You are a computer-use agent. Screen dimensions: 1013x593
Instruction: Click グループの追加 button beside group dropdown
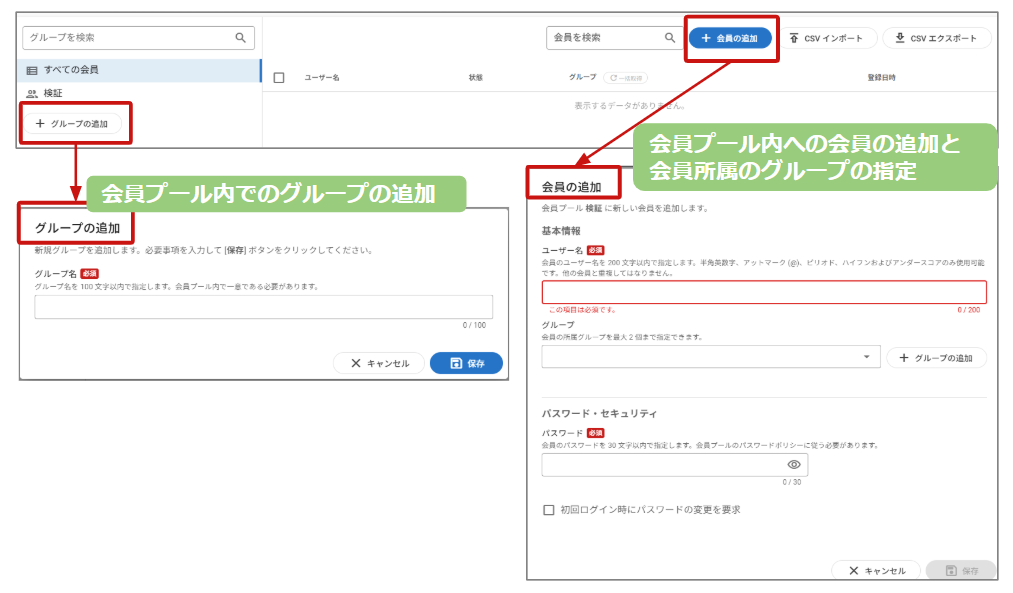[936, 357]
